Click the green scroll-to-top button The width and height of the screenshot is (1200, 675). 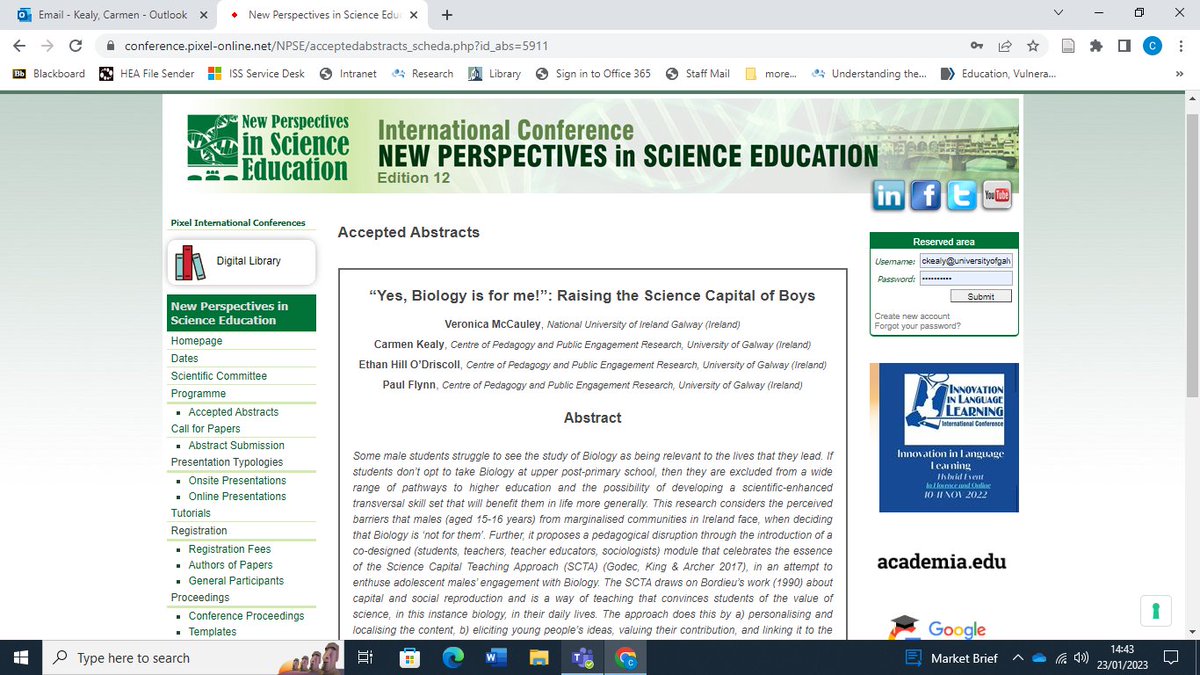(1155, 609)
